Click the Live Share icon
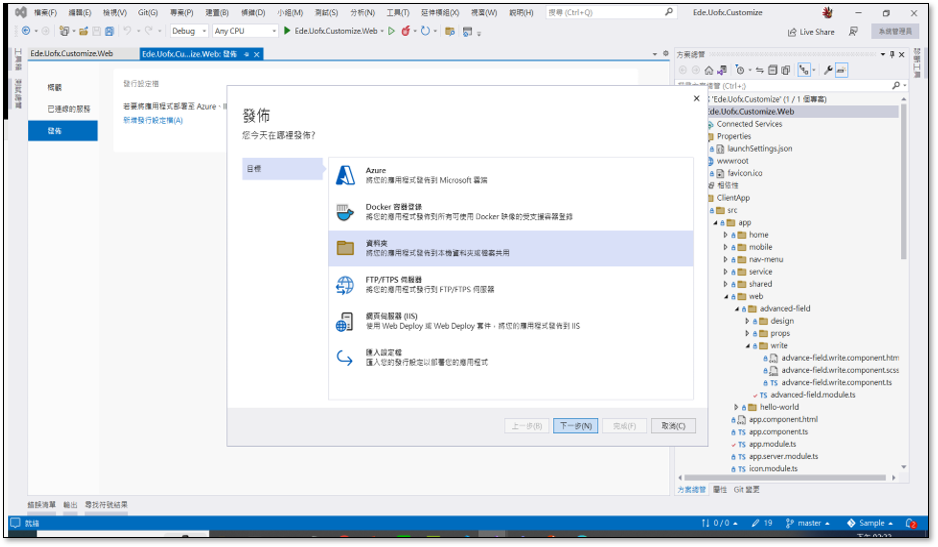938x547 pixels. [x=792, y=32]
